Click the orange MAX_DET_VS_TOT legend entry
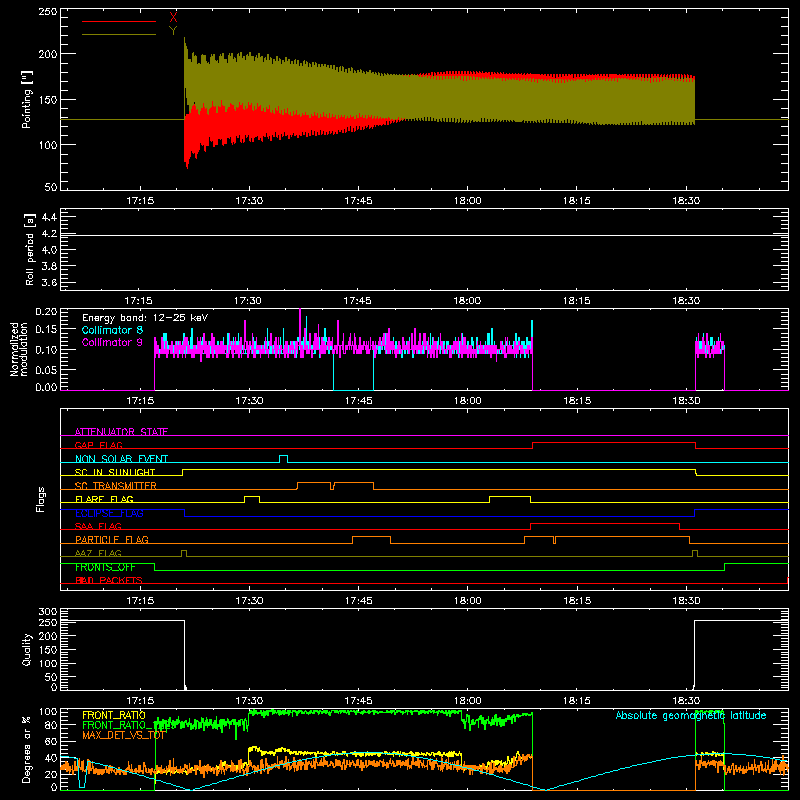This screenshot has width=800, height=800. click(x=124, y=735)
